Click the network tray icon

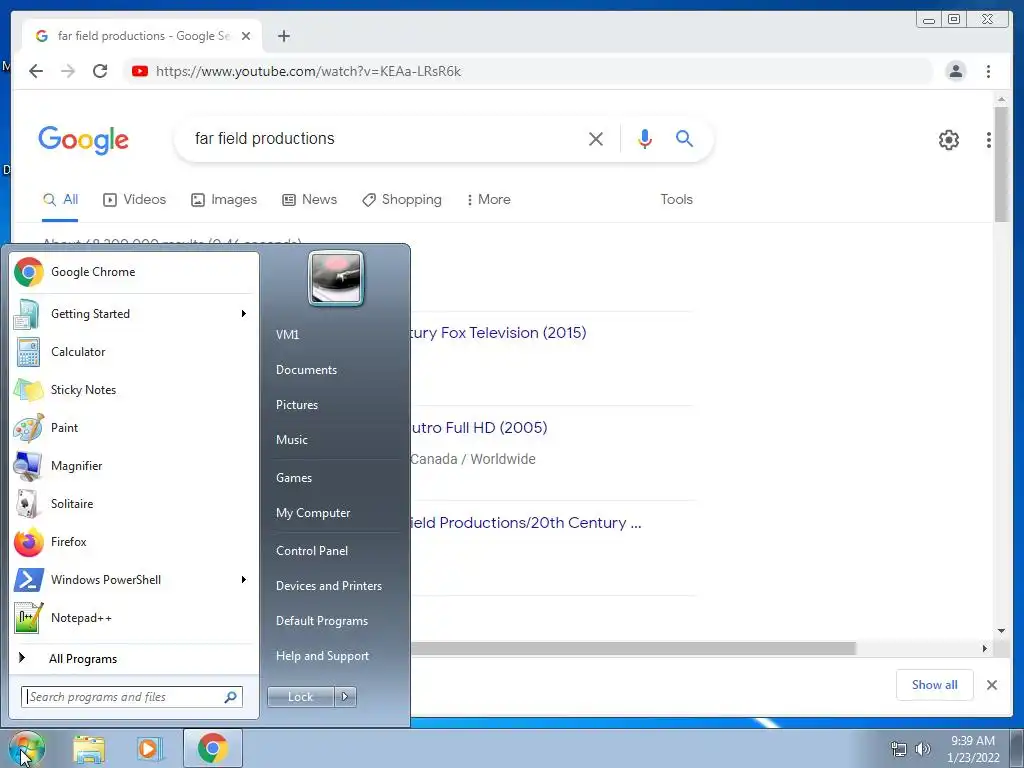tap(899, 749)
